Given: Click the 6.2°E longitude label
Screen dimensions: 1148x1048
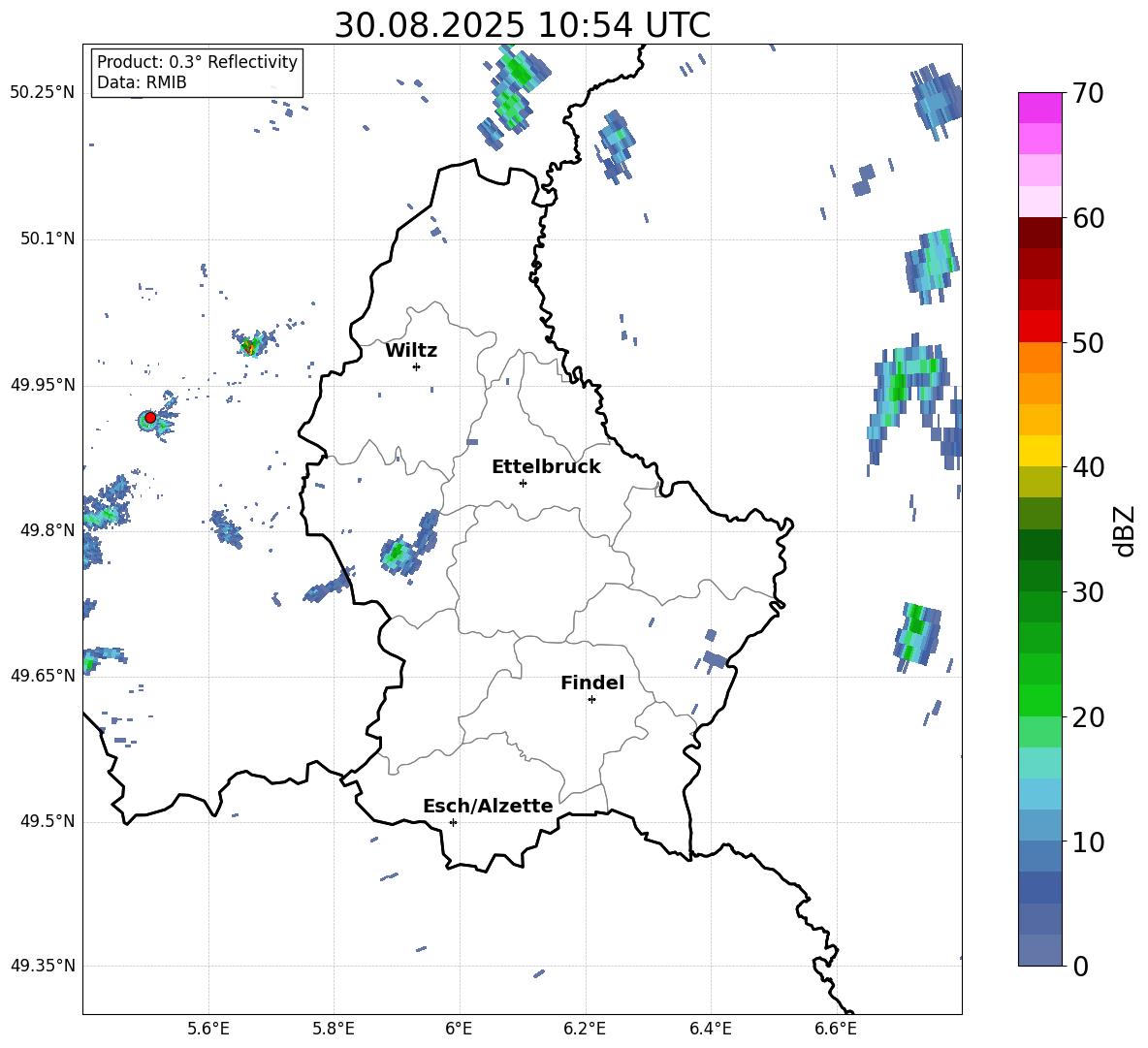Looking at the screenshot, I should (x=585, y=1029).
